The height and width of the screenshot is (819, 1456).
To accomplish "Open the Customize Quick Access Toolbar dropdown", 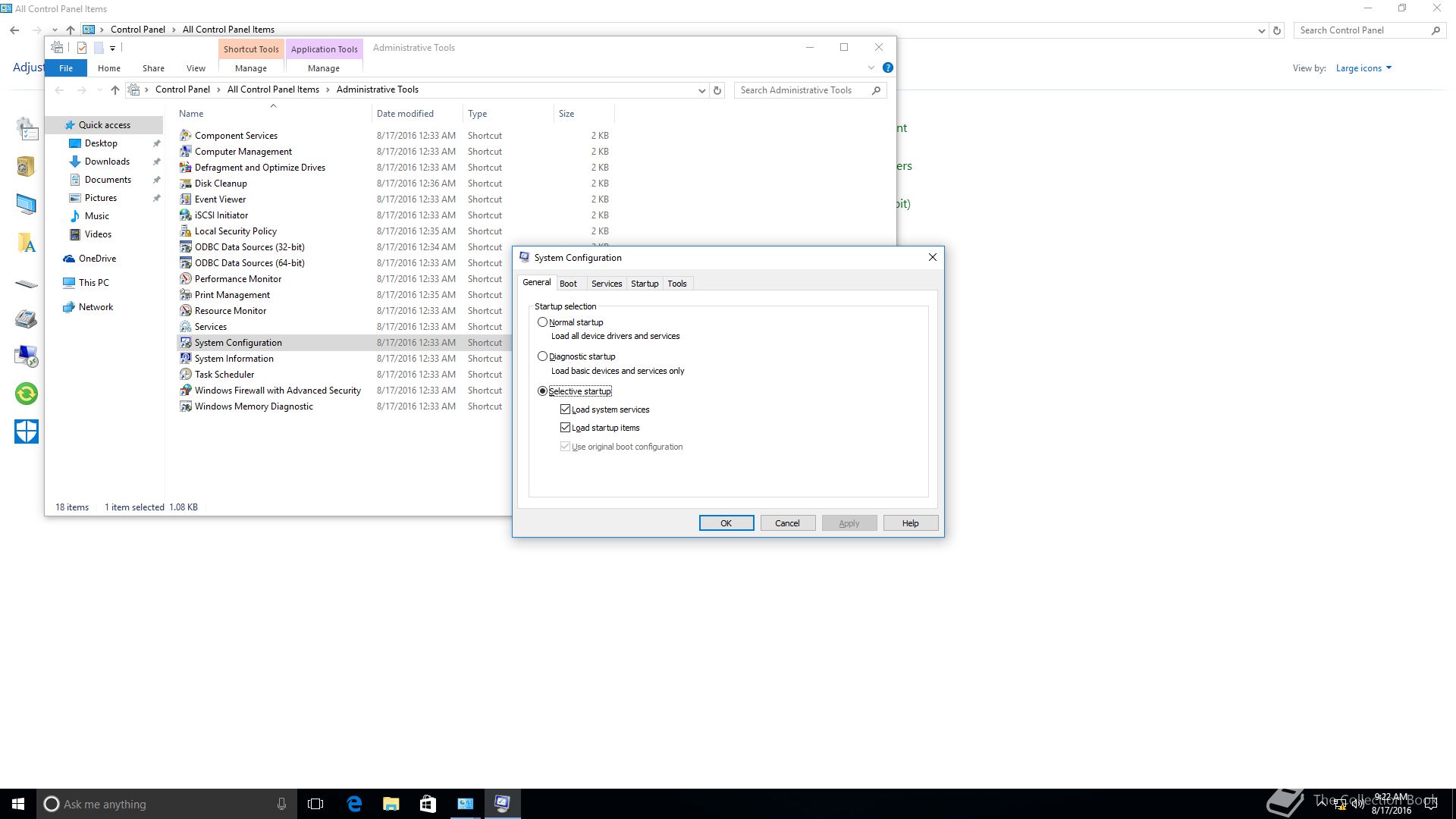I will 112,48.
